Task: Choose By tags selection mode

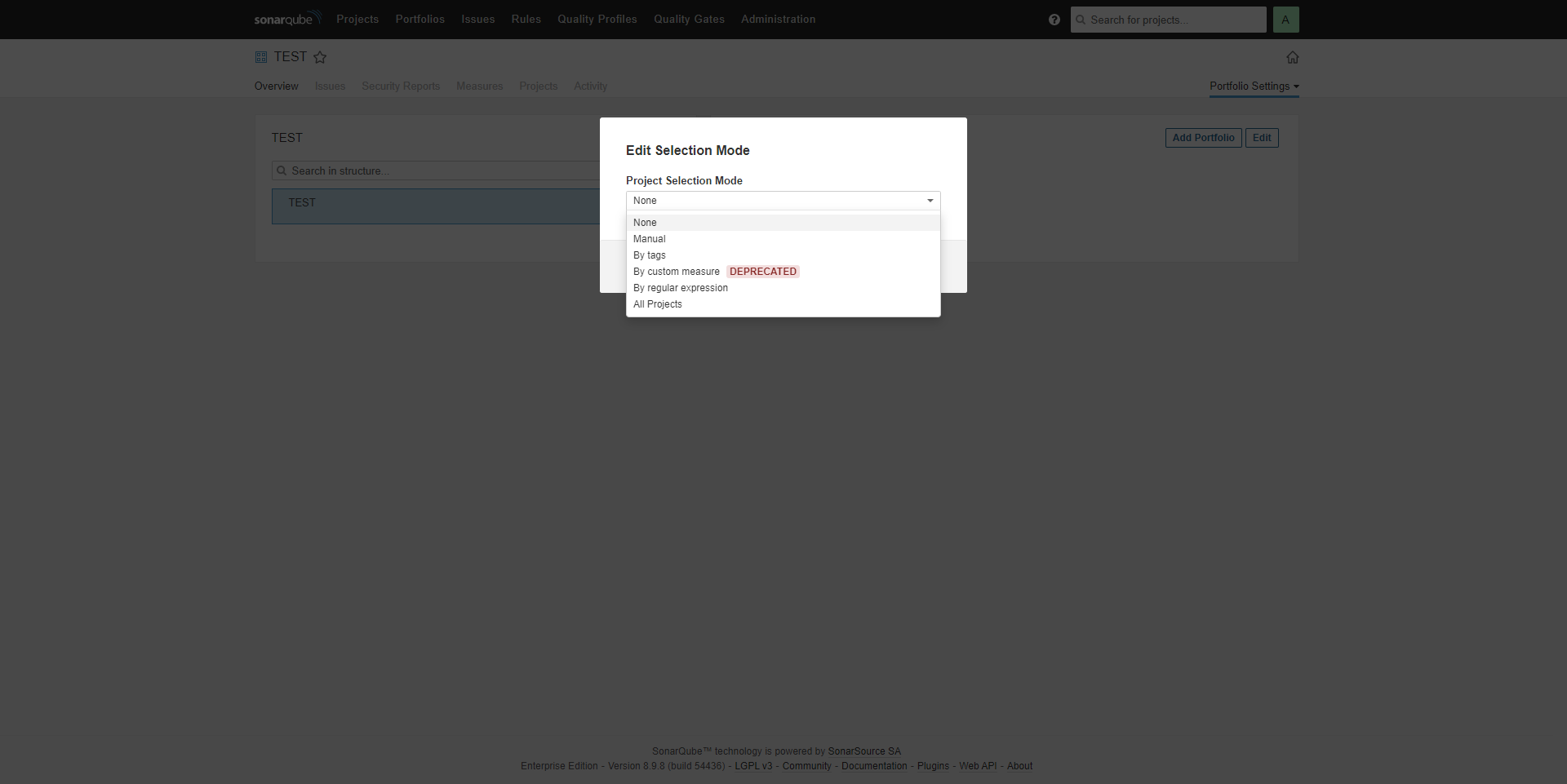Action: pyautogui.click(x=783, y=255)
